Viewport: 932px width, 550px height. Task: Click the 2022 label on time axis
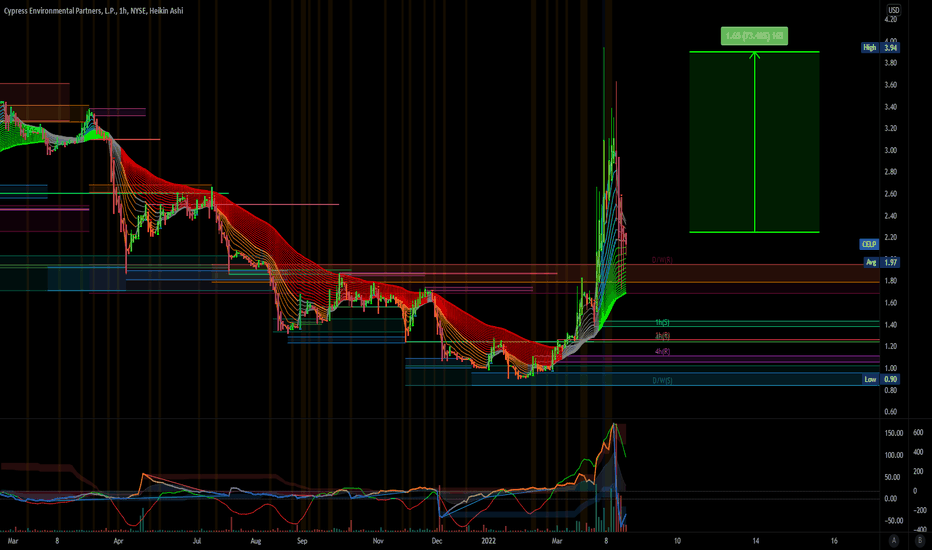point(489,540)
